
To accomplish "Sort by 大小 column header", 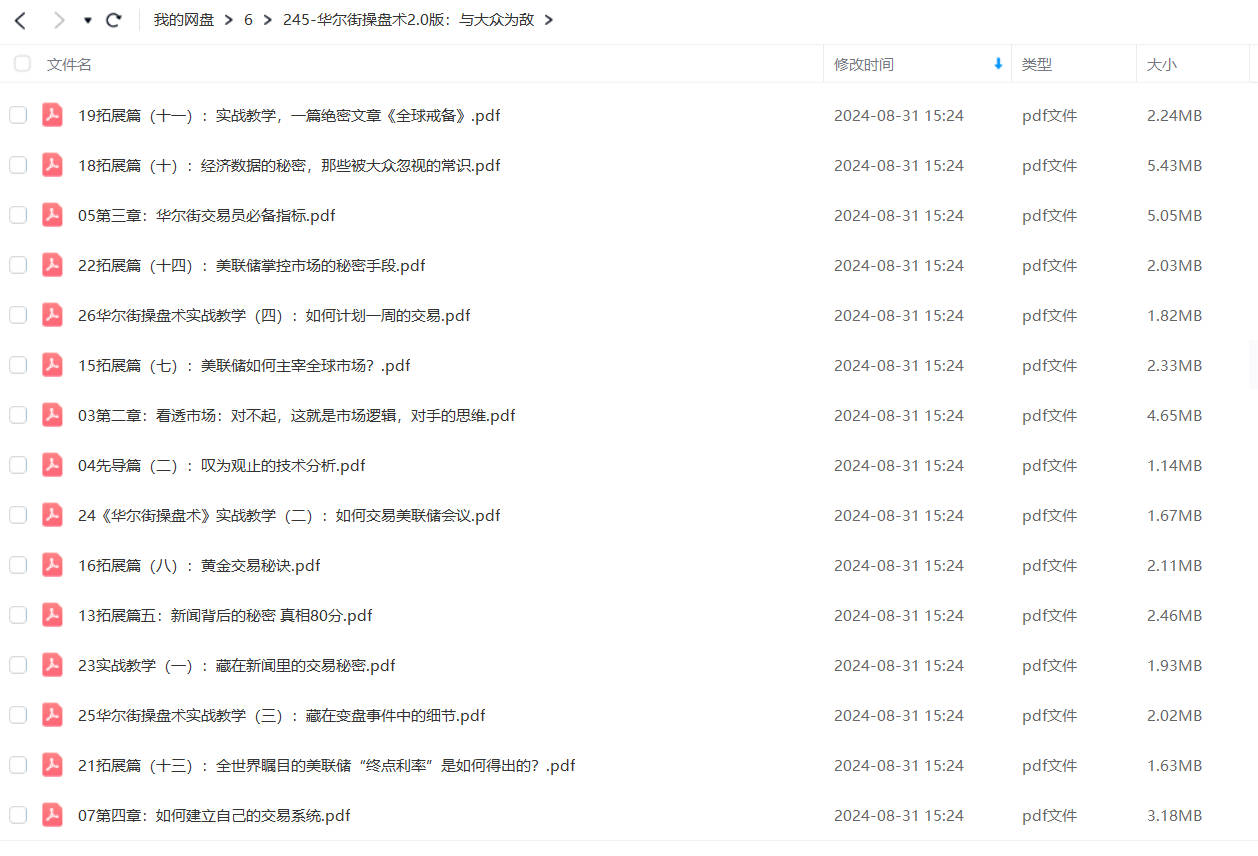I will (x=1162, y=64).
